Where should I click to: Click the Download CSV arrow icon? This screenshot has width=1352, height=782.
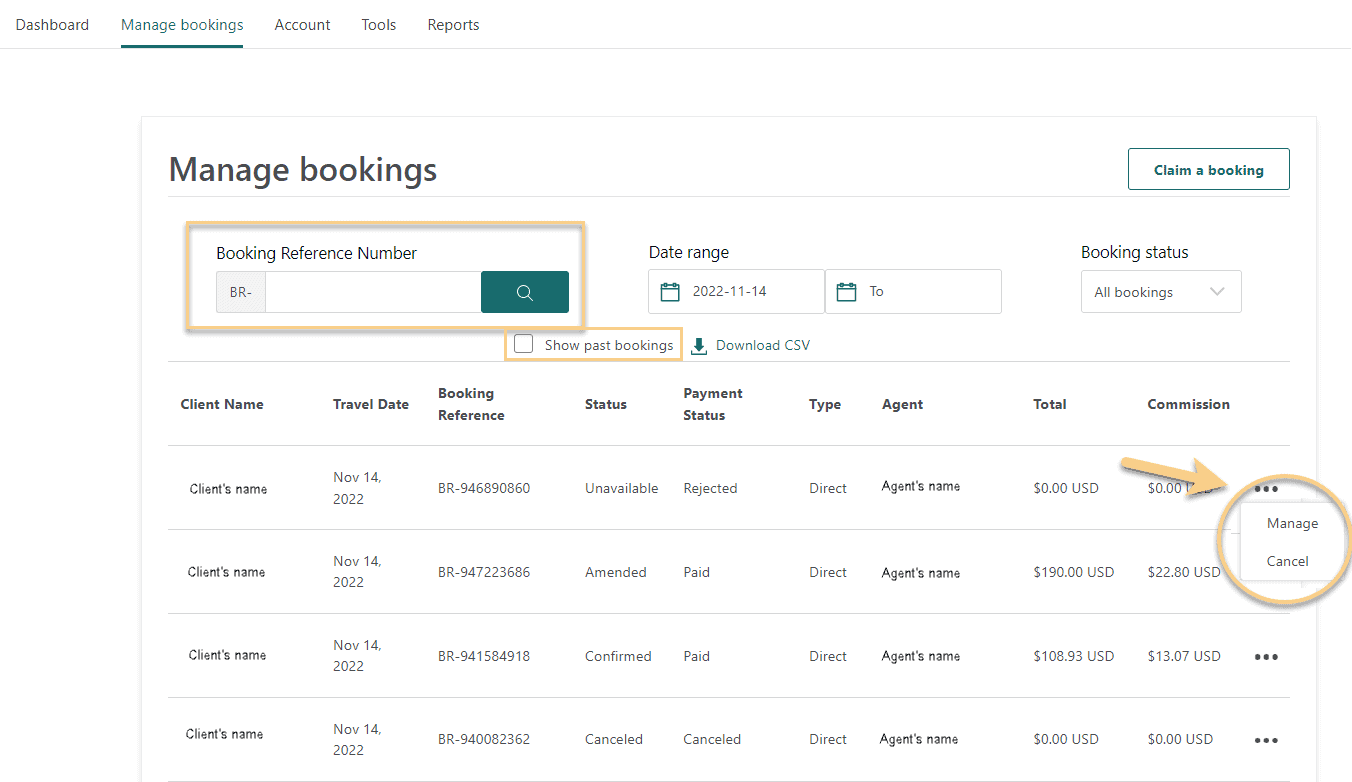point(699,345)
